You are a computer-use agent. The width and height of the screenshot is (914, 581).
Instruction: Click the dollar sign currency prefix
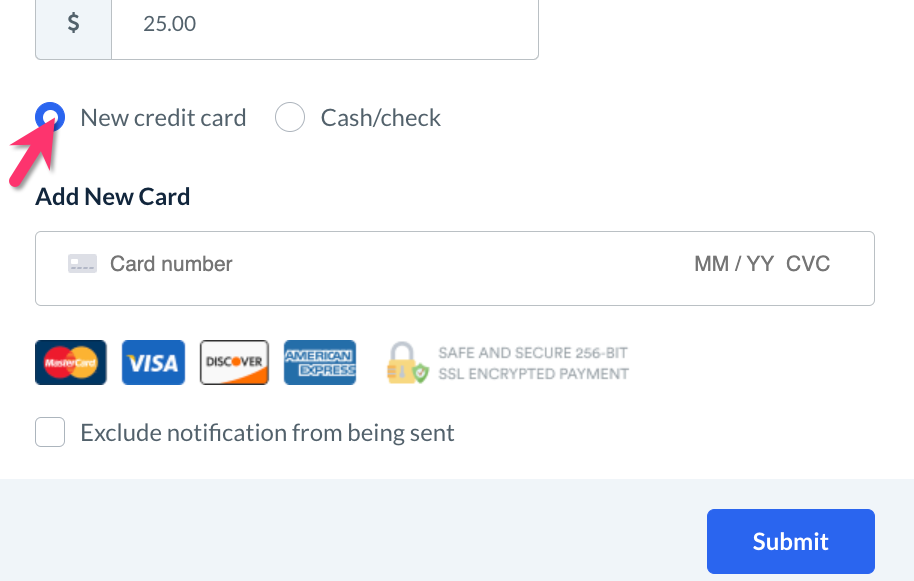coord(74,23)
